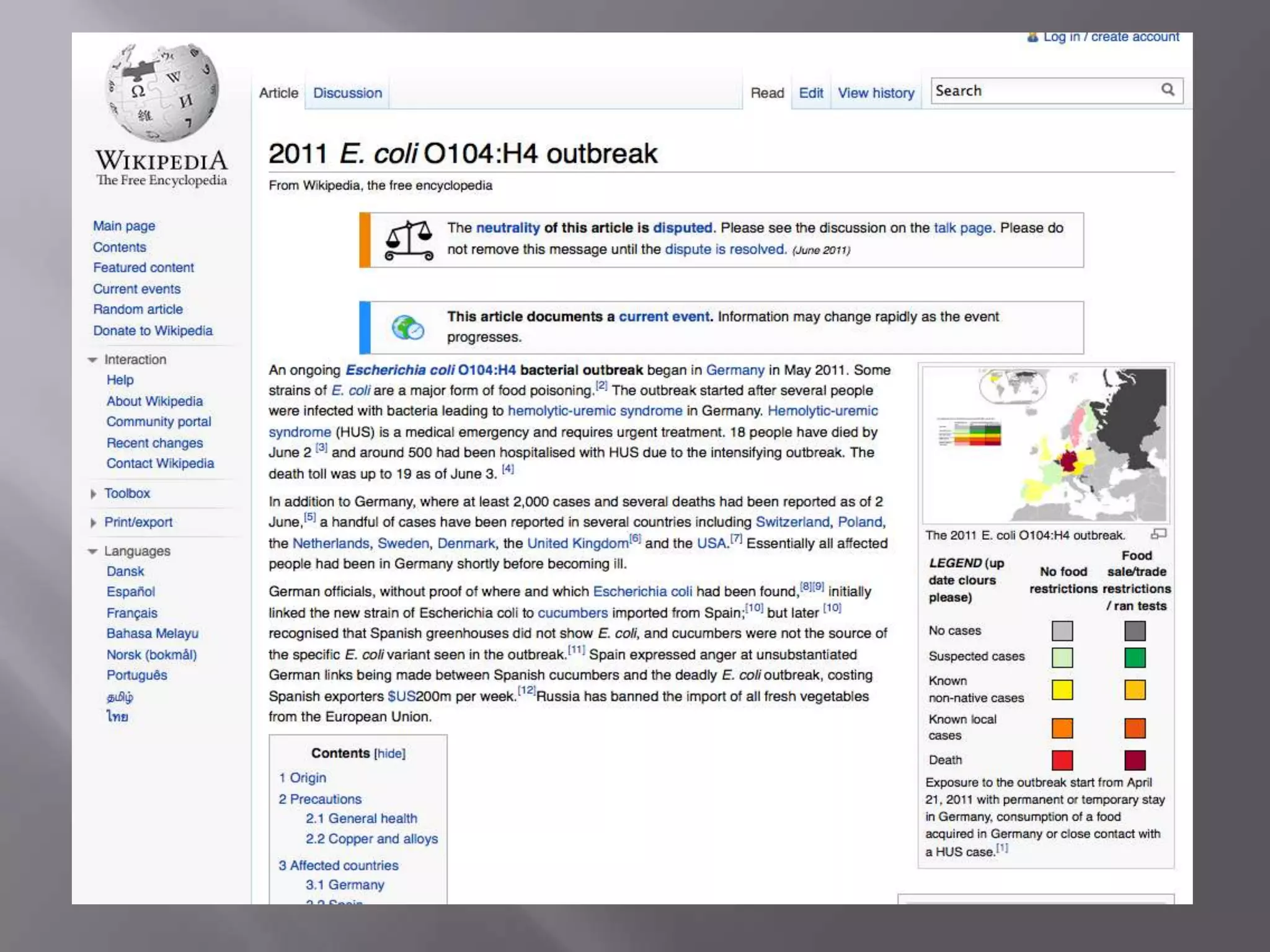Click the Wikipedia globe logo

[162, 93]
